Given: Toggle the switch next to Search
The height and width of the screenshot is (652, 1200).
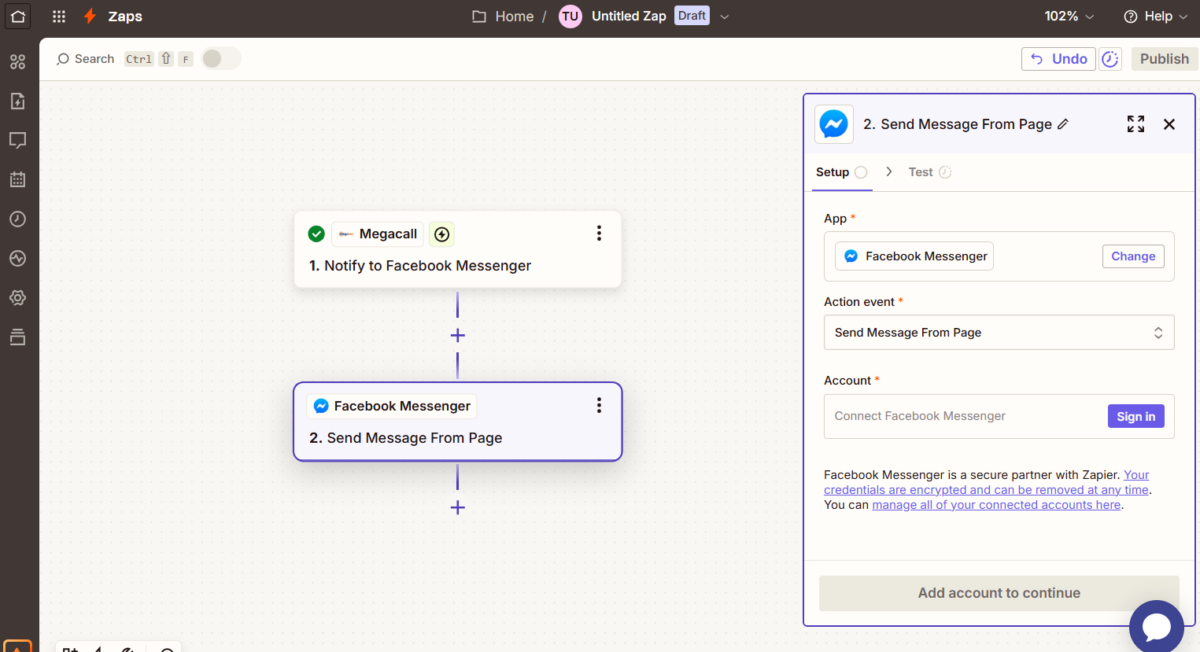Looking at the screenshot, I should tap(221, 59).
